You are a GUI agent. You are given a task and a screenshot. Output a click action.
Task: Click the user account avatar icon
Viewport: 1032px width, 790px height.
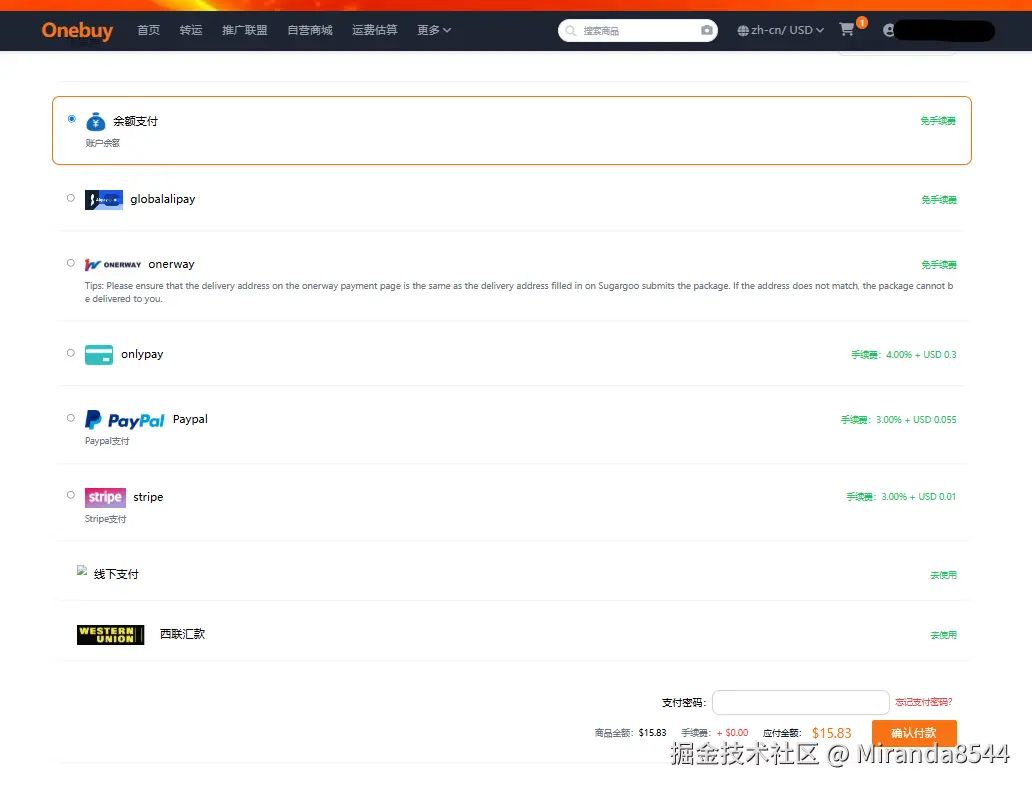point(889,30)
